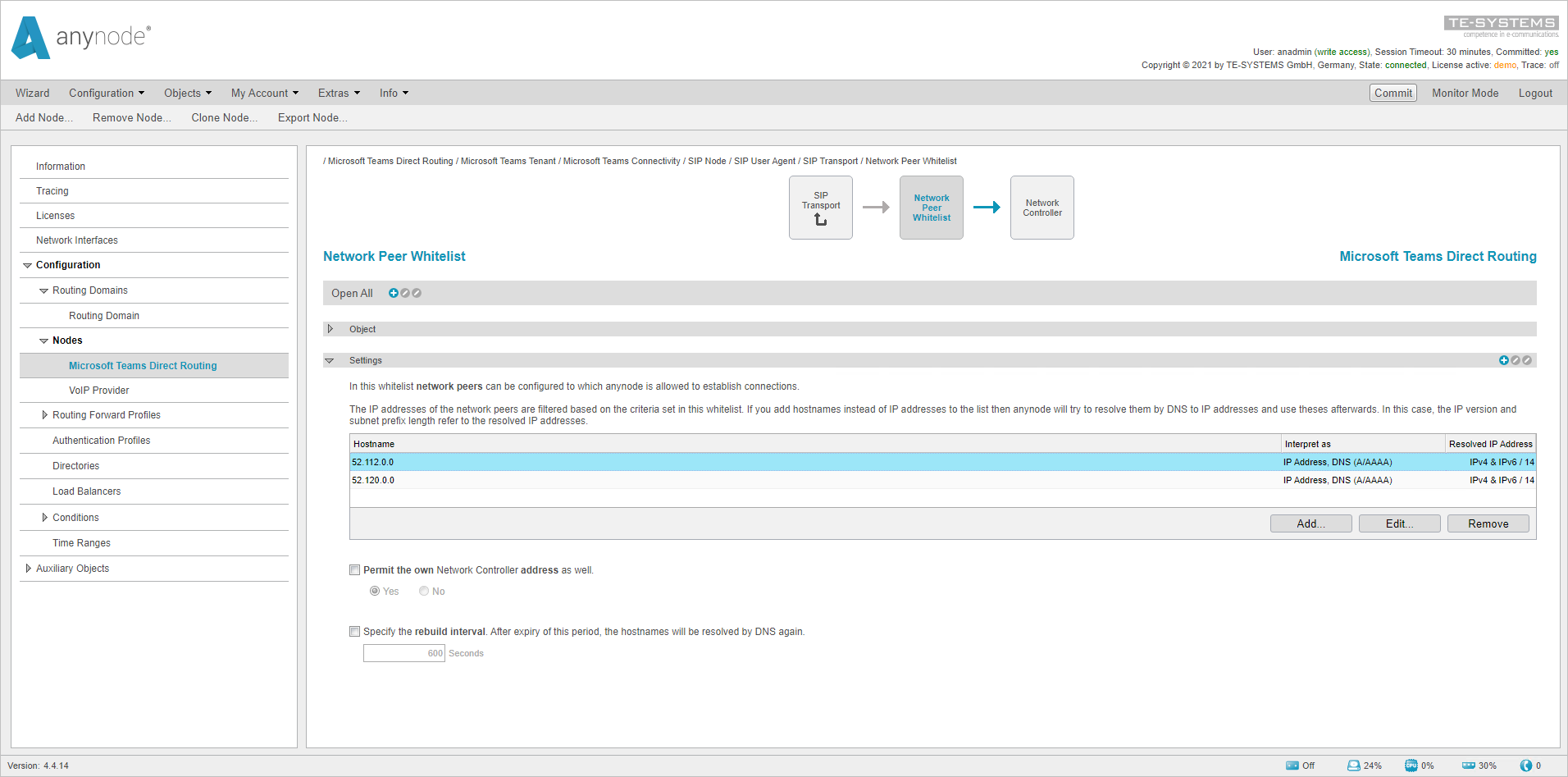Image resolution: width=1568 pixels, height=777 pixels.
Task: Open the Objects menu
Action: point(188,94)
